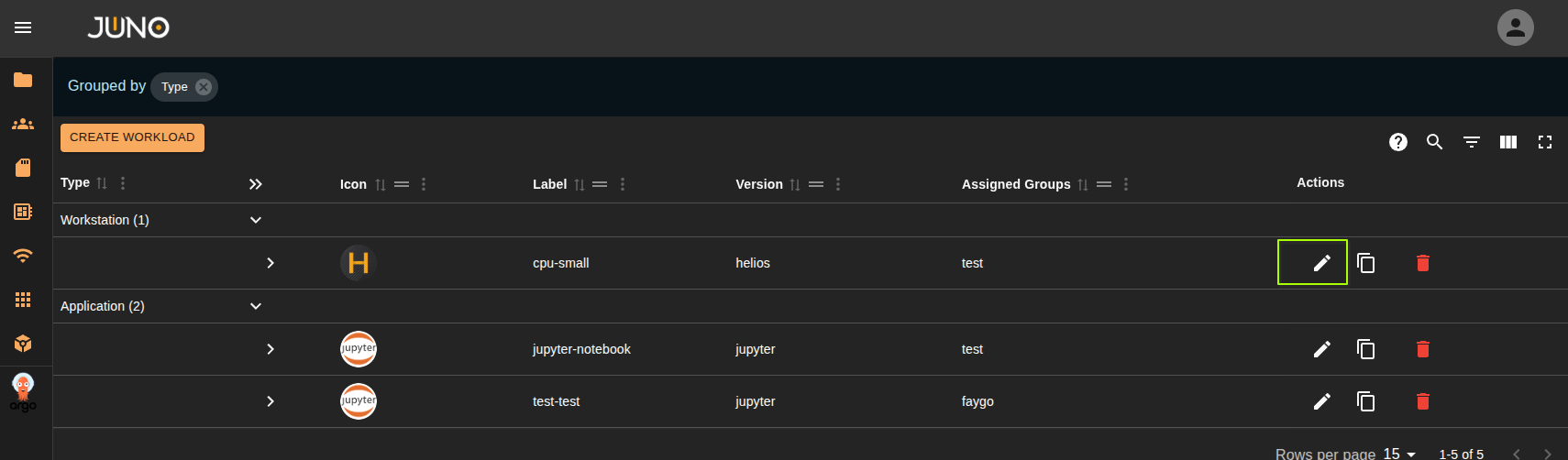This screenshot has width=1568, height=460.
Task: Toggle full screen table view
Action: pos(1544,142)
